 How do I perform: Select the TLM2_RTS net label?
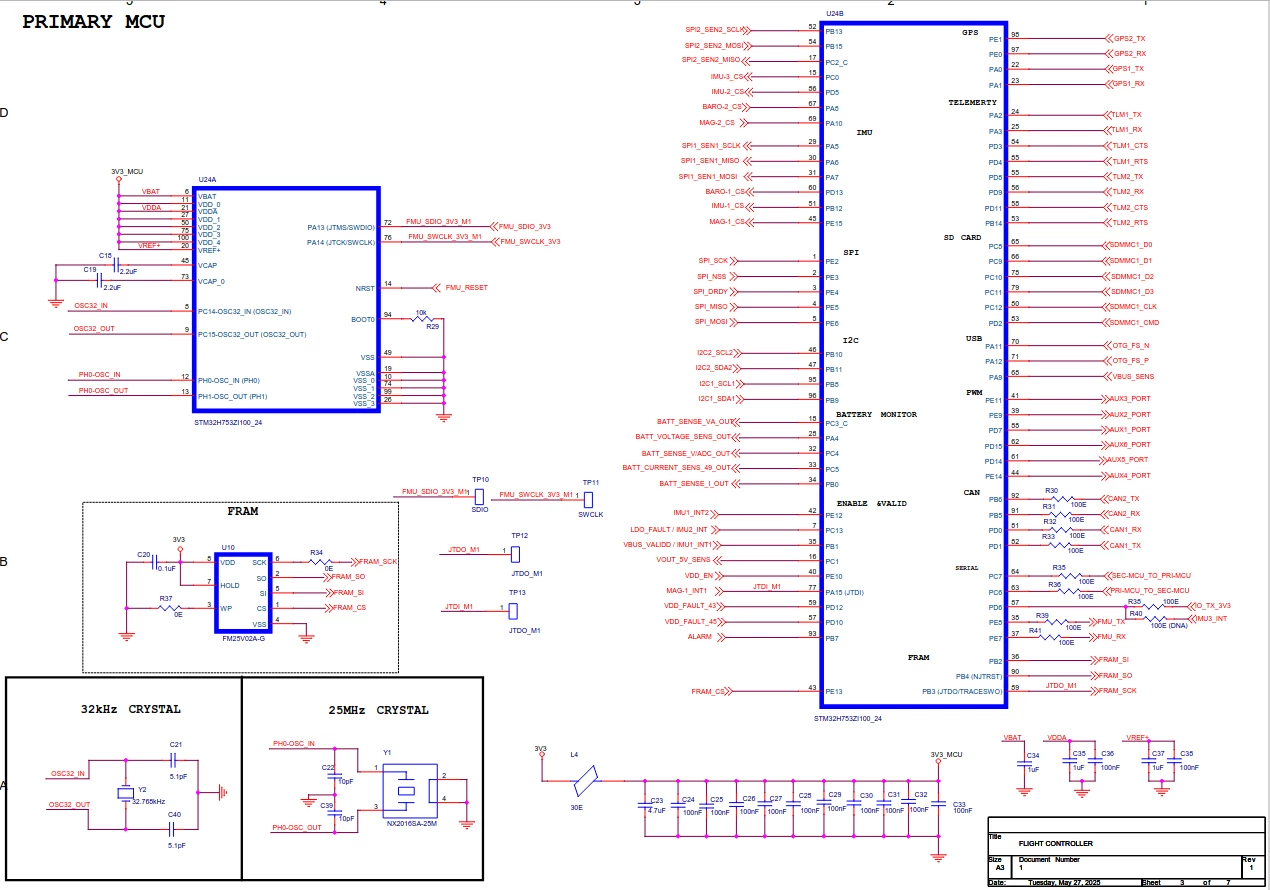[1130, 223]
